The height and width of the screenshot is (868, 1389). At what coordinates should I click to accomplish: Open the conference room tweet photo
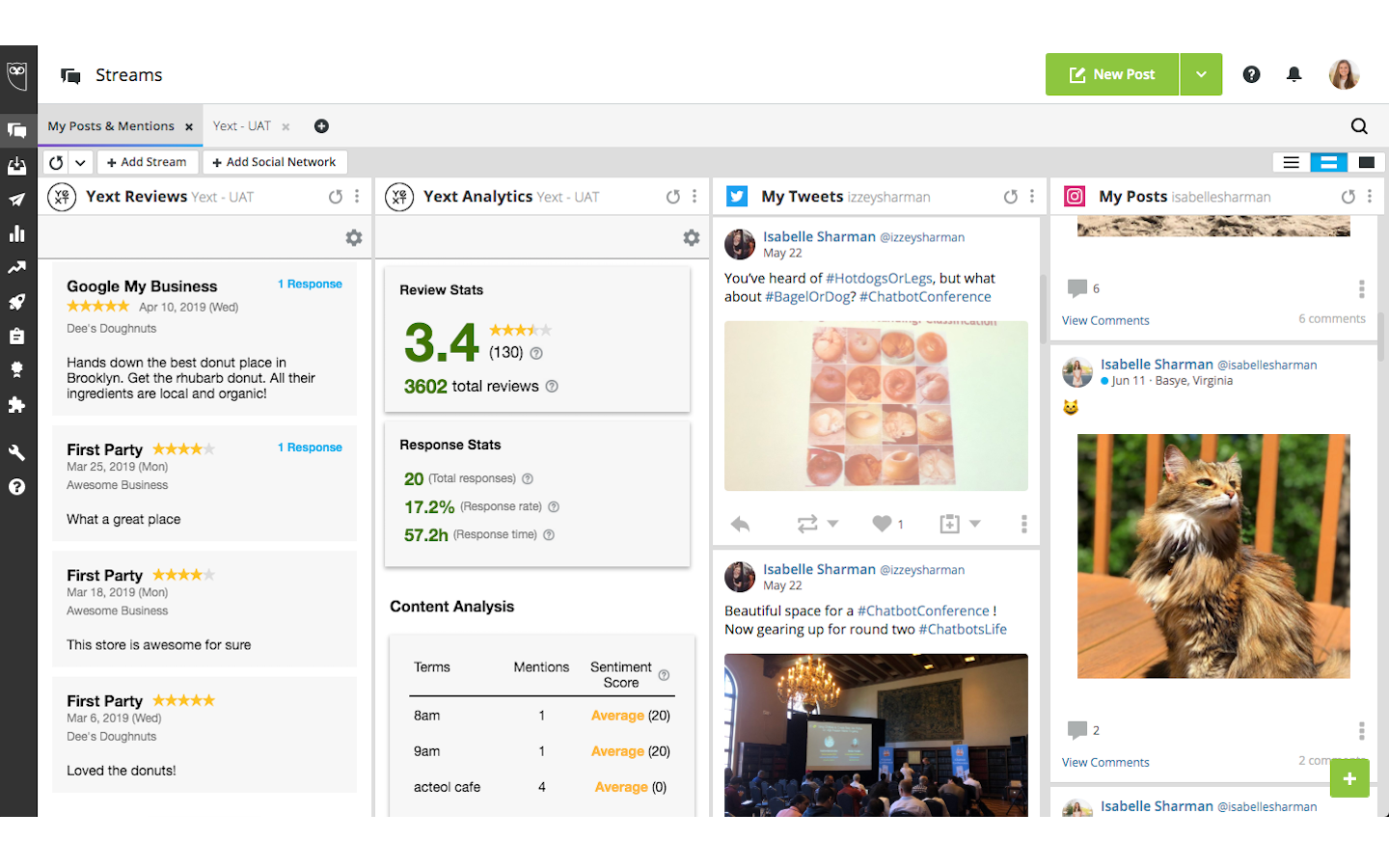(876, 735)
